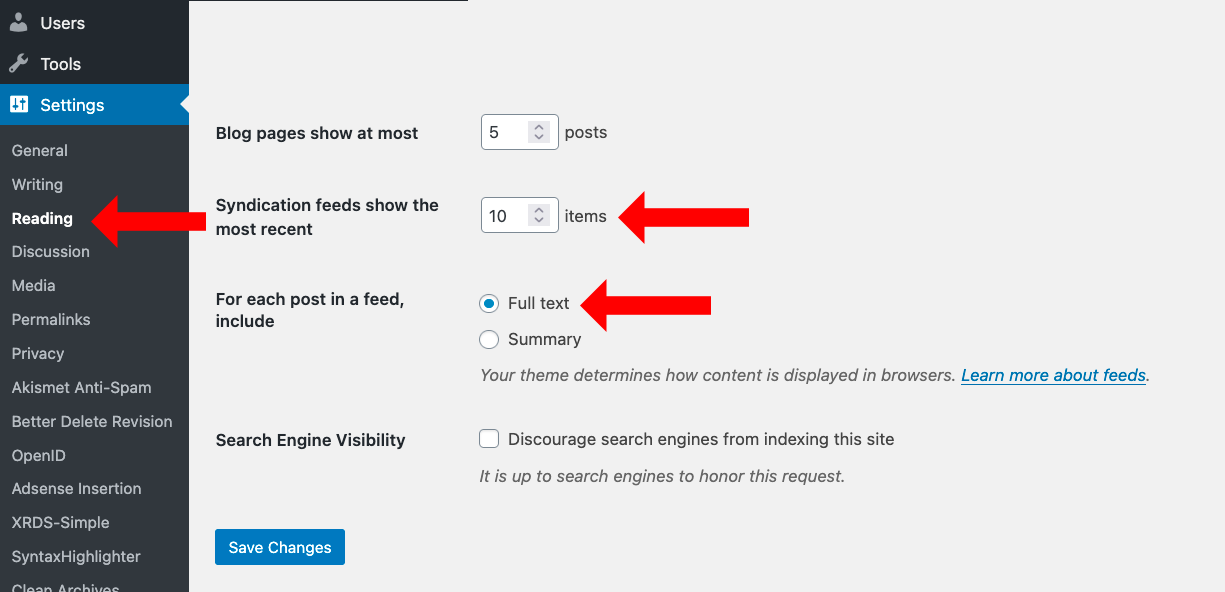Image resolution: width=1225 pixels, height=592 pixels.
Task: Click the blog pages number input field
Action: tap(505, 132)
